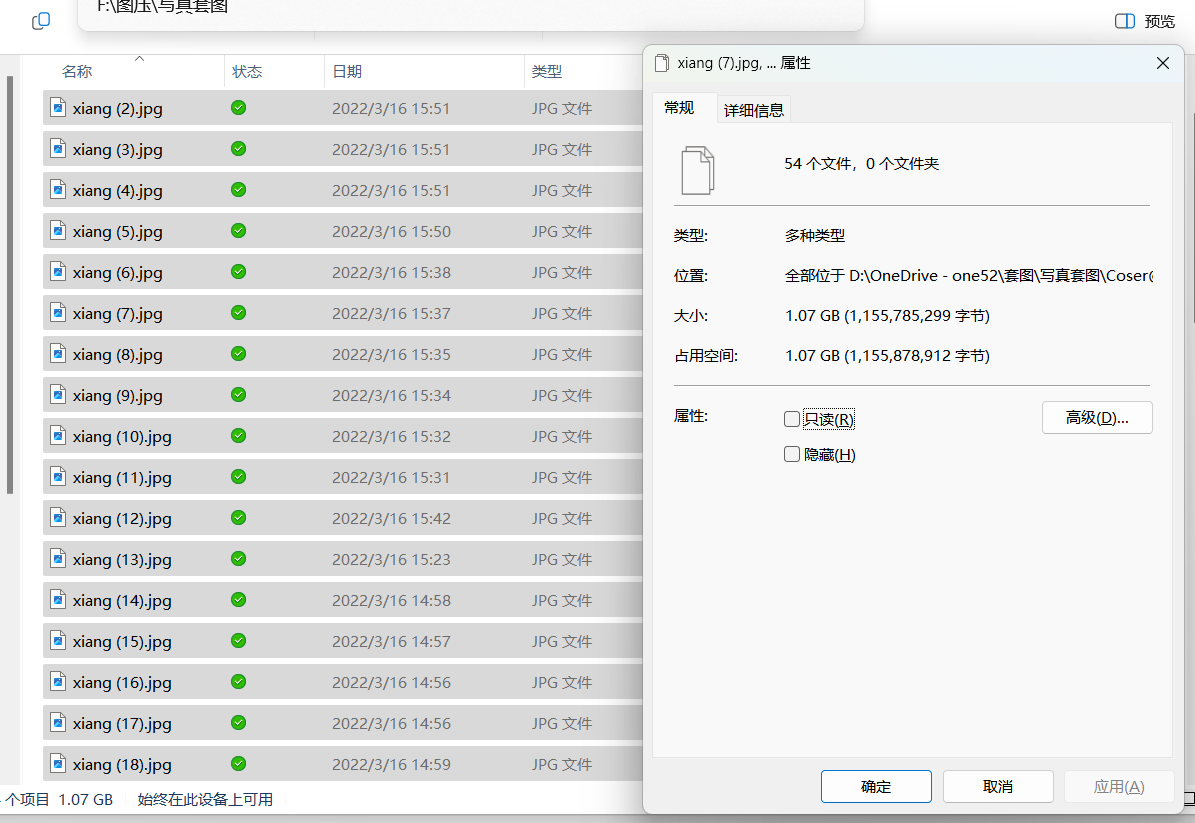
Task: Sort files by the date column header
Action: click(x=347, y=72)
